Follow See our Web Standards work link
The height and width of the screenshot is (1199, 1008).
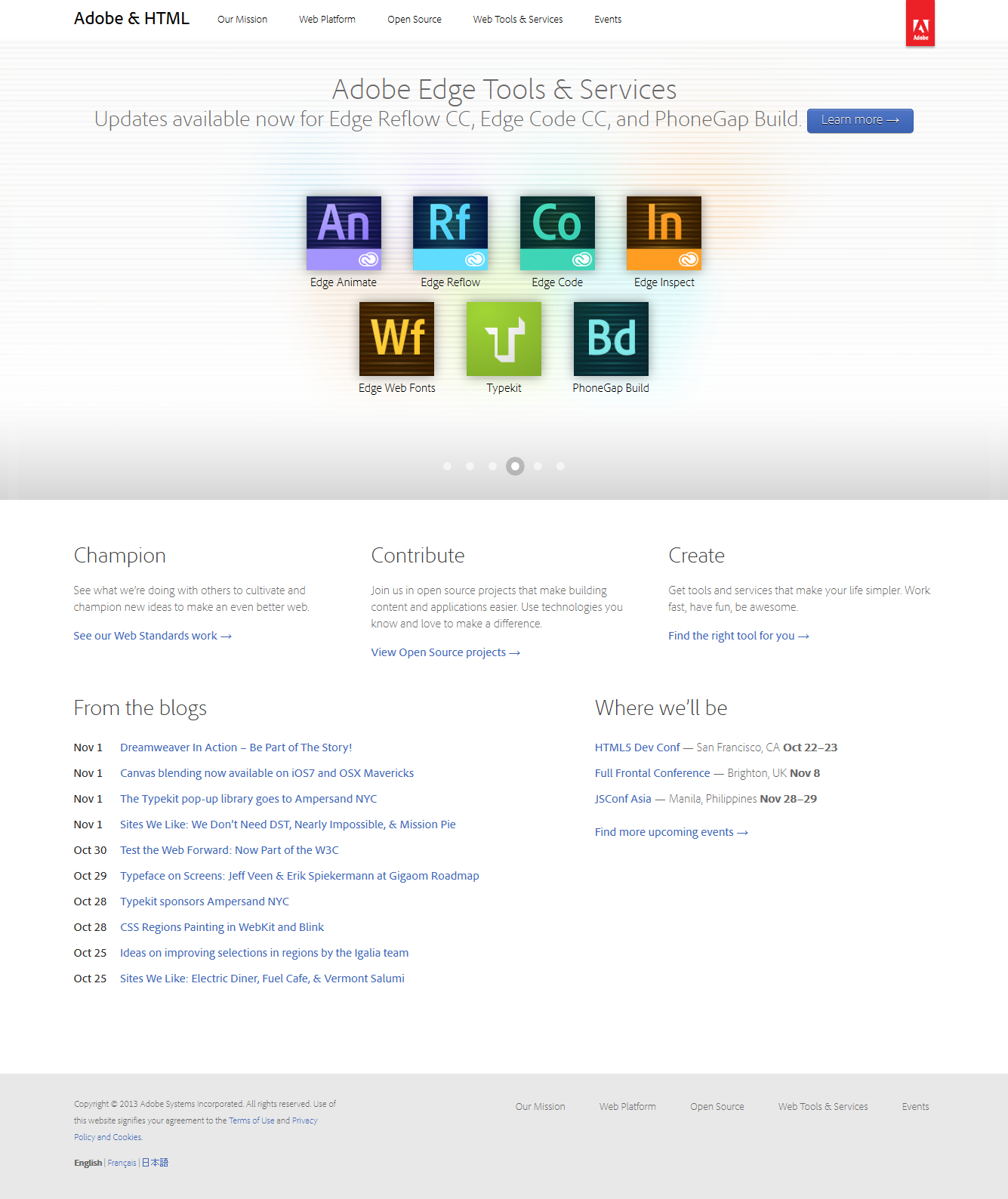(153, 636)
